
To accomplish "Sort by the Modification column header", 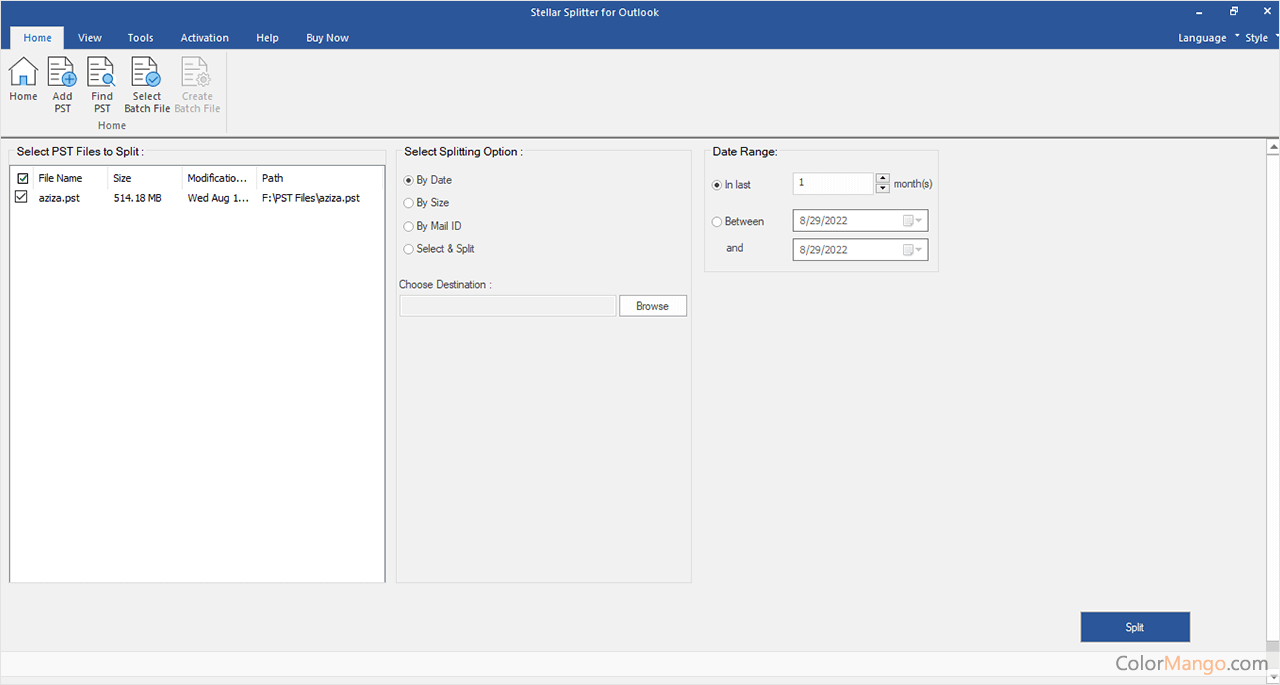I will click(x=219, y=178).
